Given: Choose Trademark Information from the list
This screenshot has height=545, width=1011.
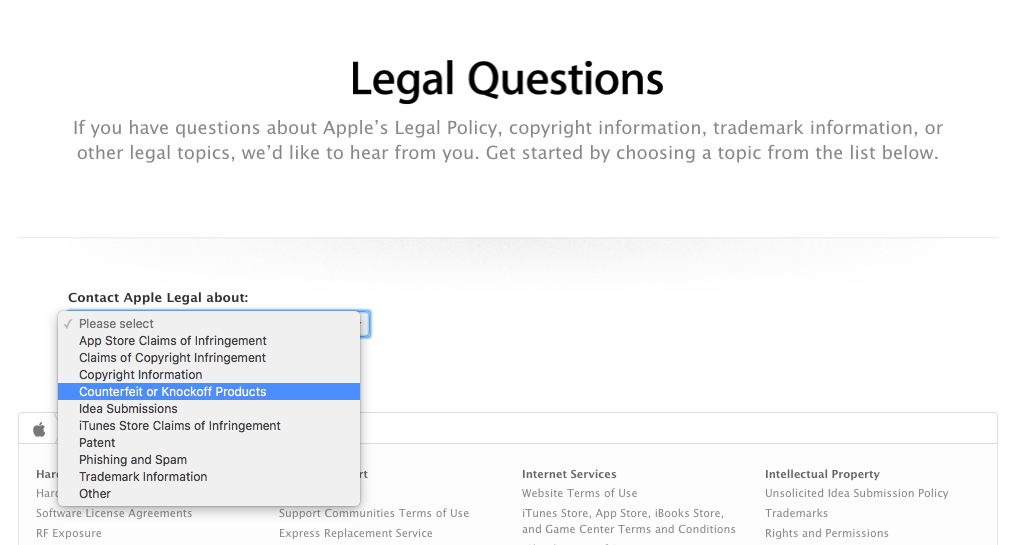Looking at the screenshot, I should point(143,477).
